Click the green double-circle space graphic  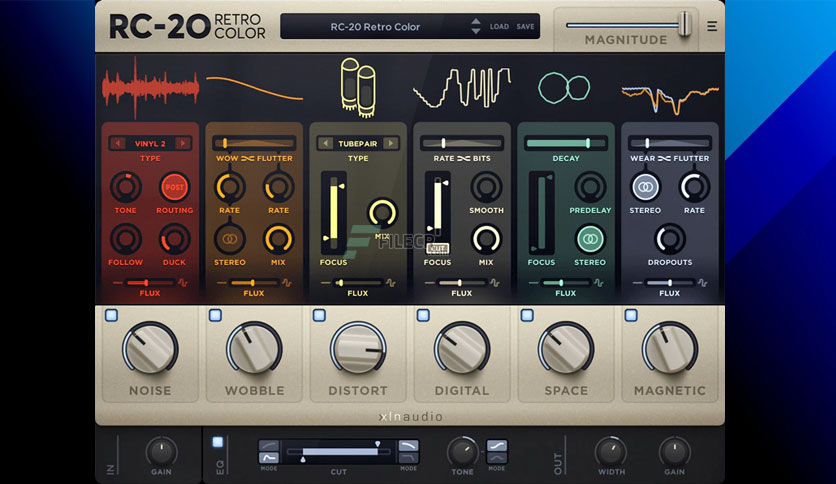click(x=564, y=87)
